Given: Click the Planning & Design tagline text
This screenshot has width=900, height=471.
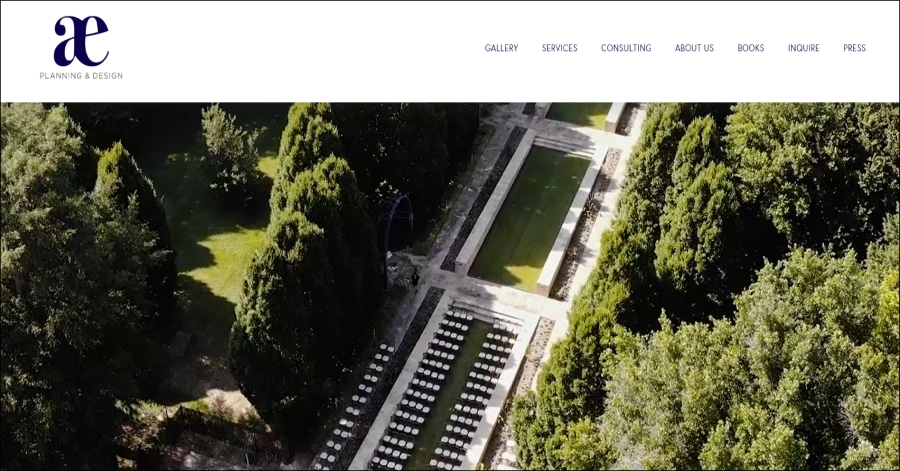Looking at the screenshot, I should [x=81, y=75].
